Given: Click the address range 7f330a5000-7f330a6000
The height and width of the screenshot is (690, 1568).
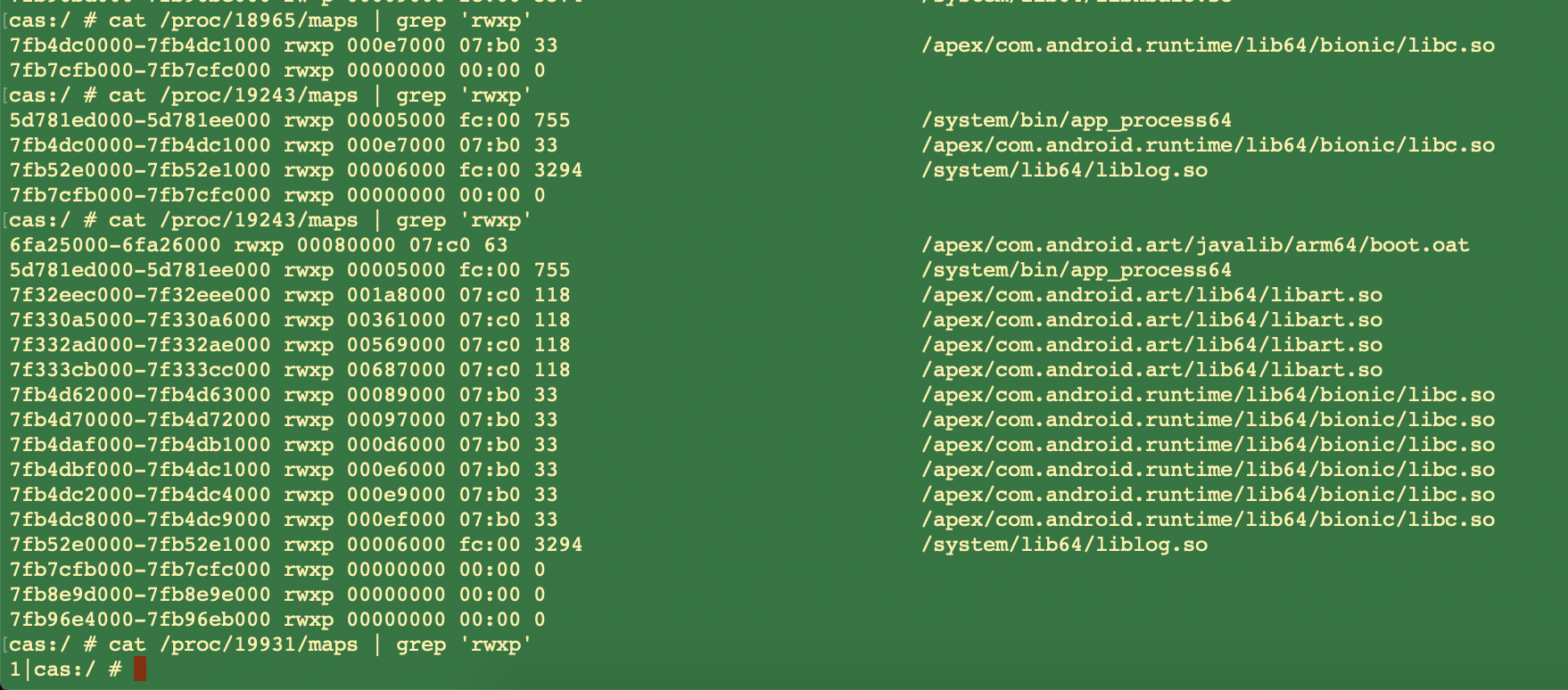Looking at the screenshot, I should (x=140, y=320).
